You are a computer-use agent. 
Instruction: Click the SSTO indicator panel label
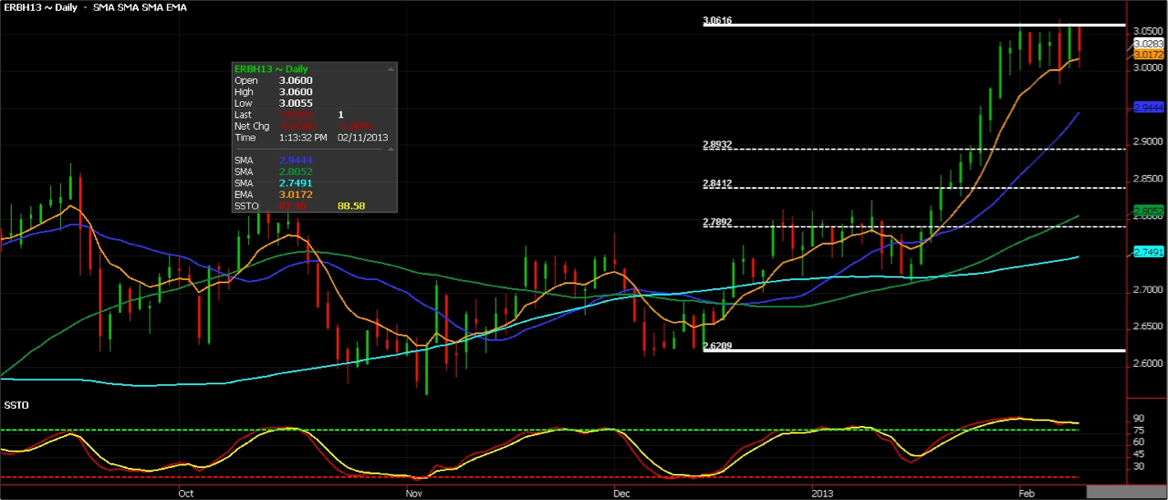point(16,404)
